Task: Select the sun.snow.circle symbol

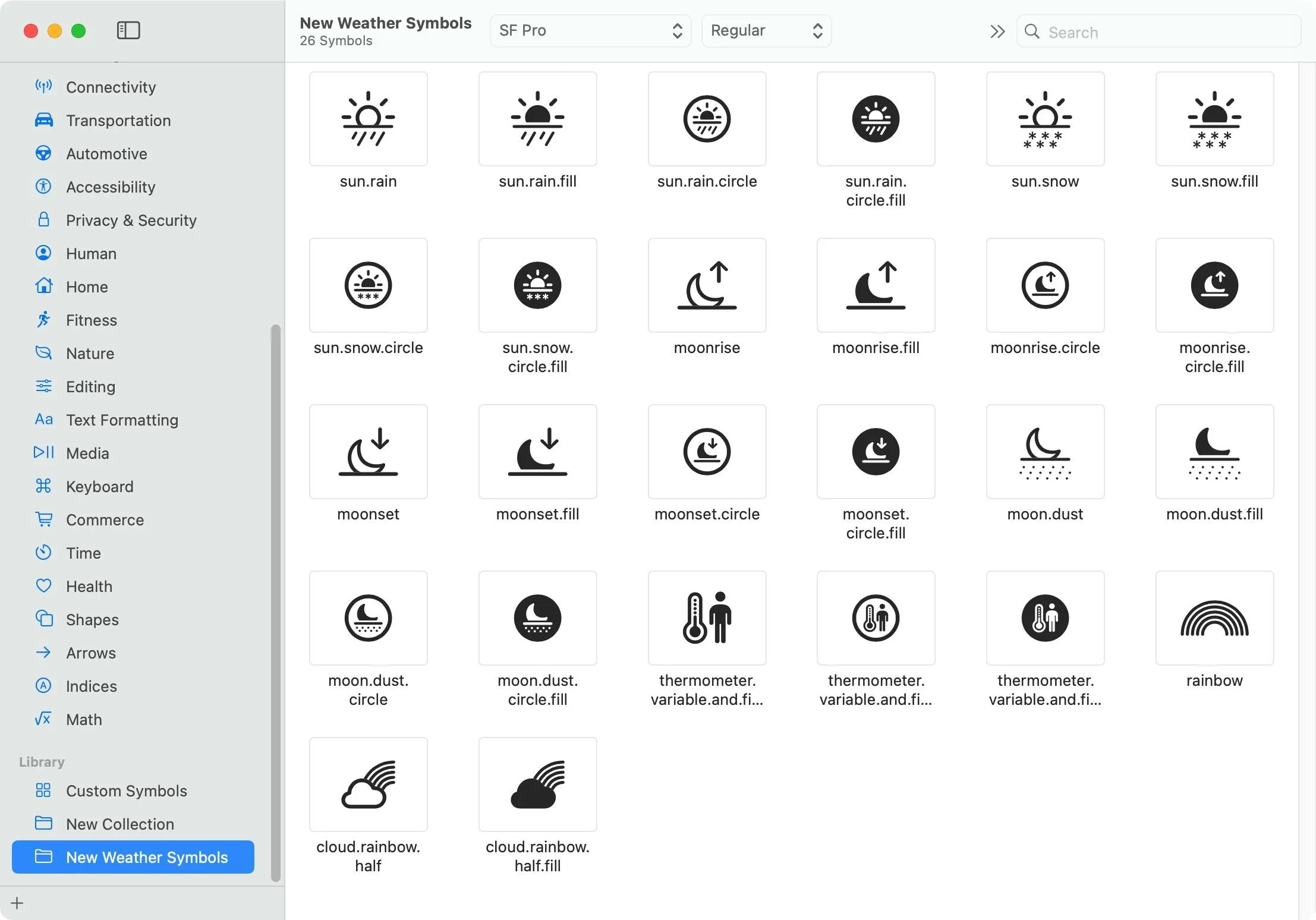Action: pyautogui.click(x=368, y=285)
